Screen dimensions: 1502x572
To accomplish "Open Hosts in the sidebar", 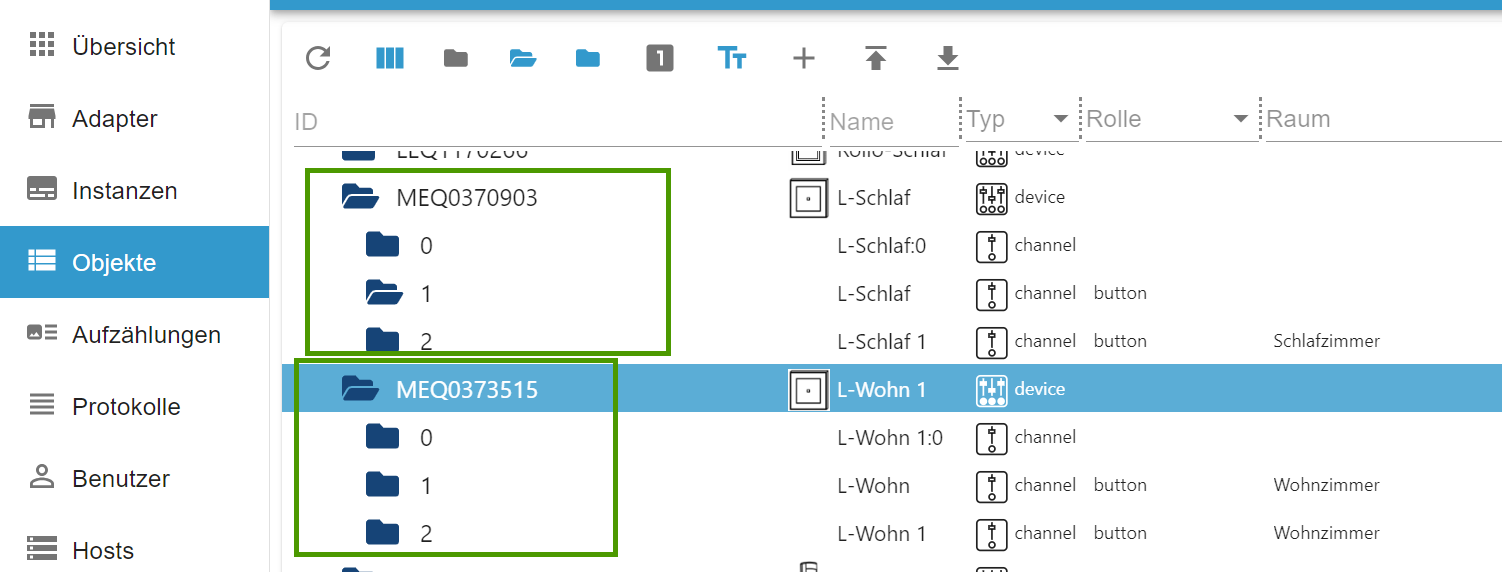I will pyautogui.click(x=134, y=550).
